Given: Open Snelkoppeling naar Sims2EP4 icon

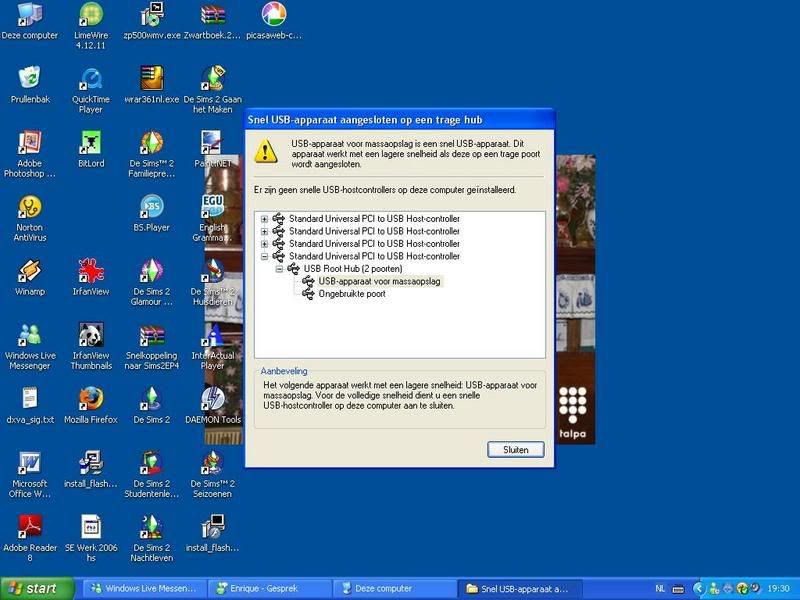Looking at the screenshot, I should click(x=152, y=346).
